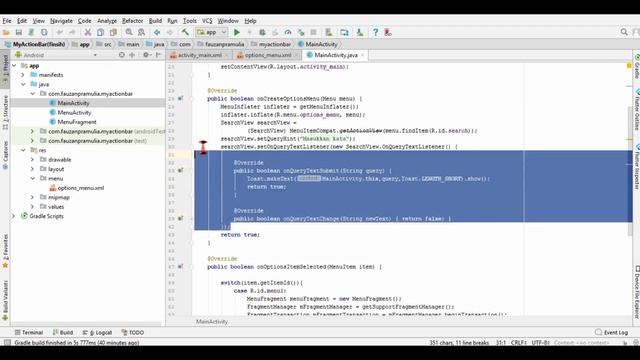640x360 pixels.
Task: Open the Logcat tool window
Action: point(97,333)
